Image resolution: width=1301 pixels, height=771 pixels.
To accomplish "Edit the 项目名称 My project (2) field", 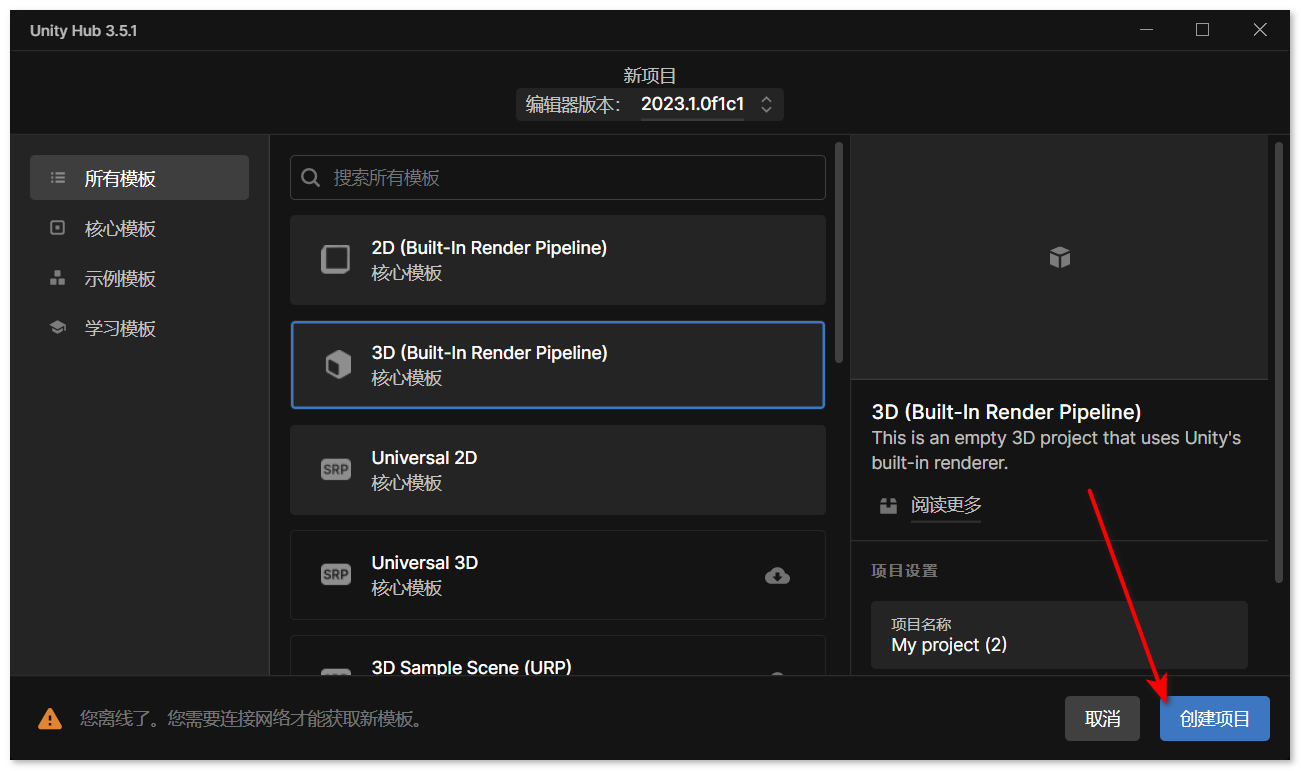I will pyautogui.click(x=1059, y=635).
